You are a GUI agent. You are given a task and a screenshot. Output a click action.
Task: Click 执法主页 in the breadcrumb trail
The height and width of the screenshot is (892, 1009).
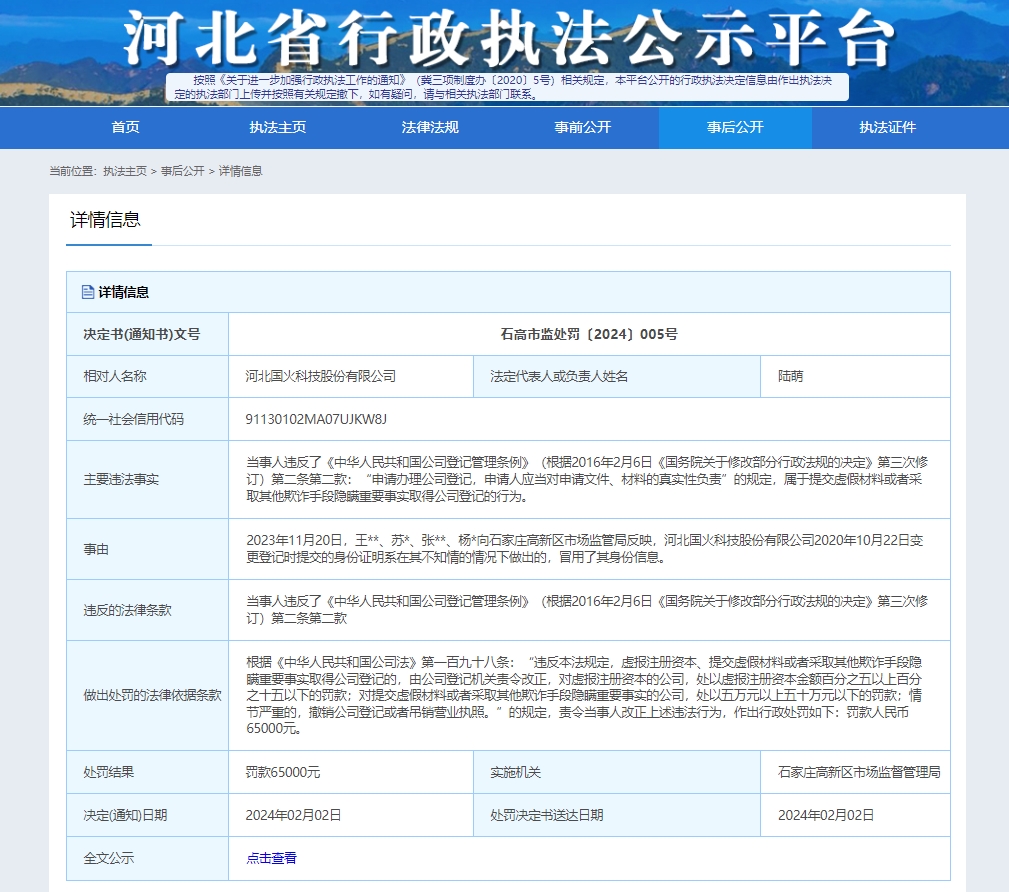click(x=125, y=171)
